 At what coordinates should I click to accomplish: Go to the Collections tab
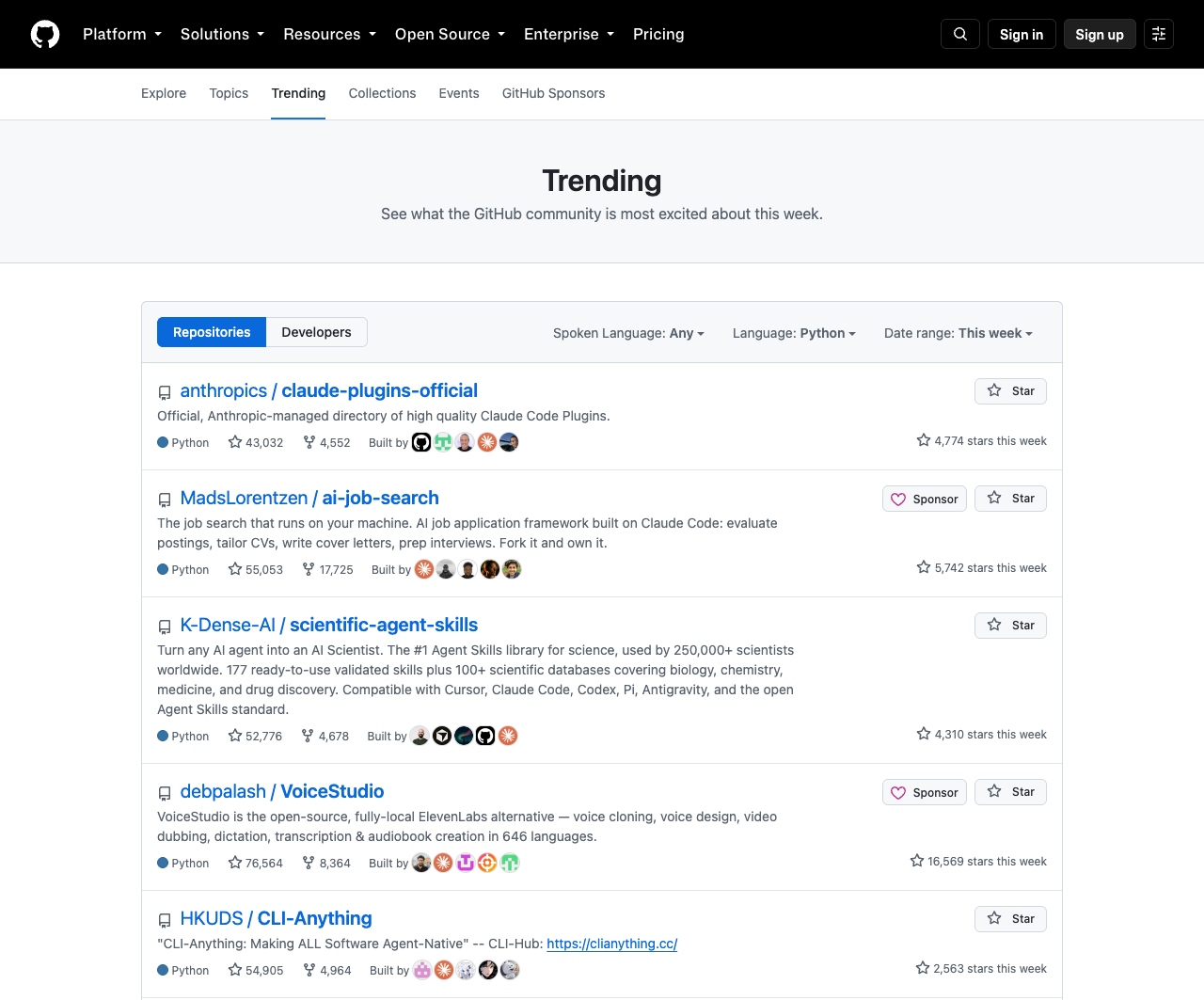(382, 93)
